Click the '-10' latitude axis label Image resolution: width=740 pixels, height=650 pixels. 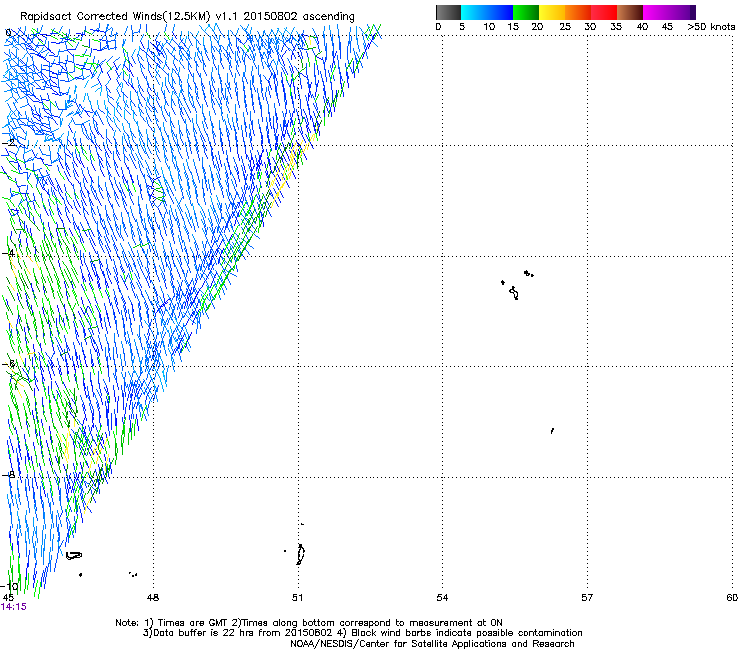coord(10,586)
